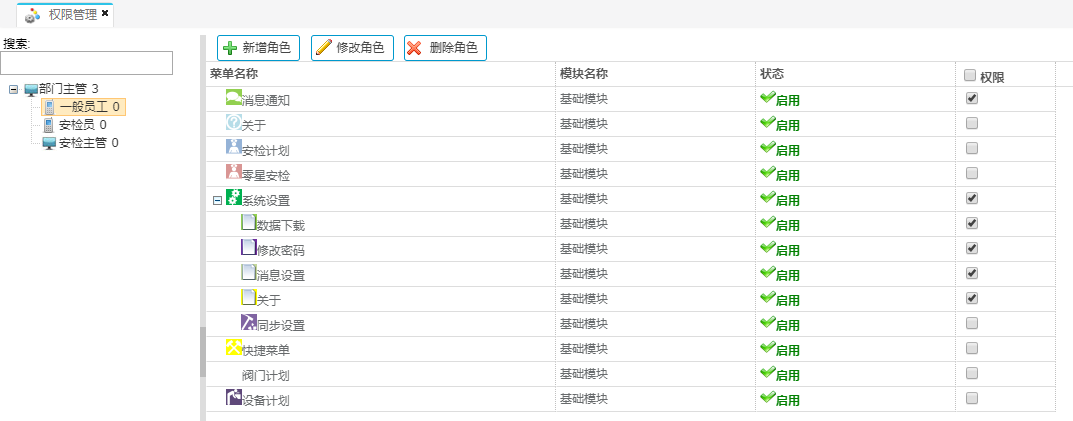
Task: Collapse the 部门主管 tree node
Action: (x=13, y=89)
